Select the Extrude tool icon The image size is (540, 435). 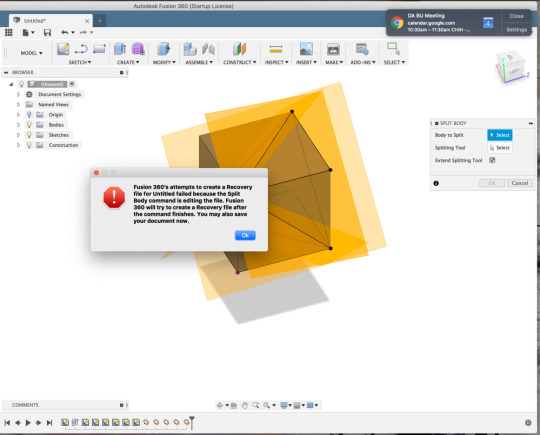click(120, 49)
